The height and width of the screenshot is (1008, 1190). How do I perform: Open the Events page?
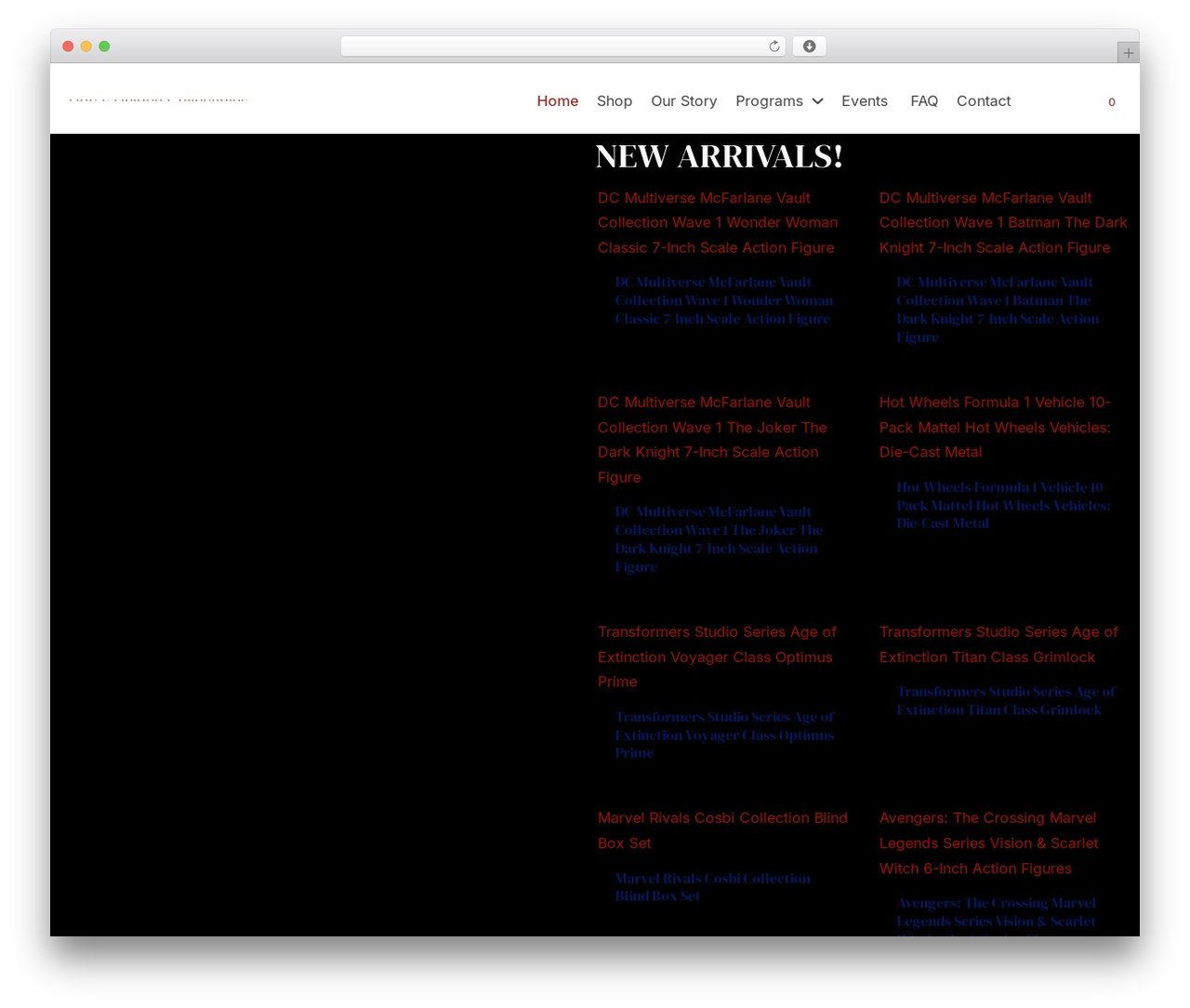click(865, 101)
